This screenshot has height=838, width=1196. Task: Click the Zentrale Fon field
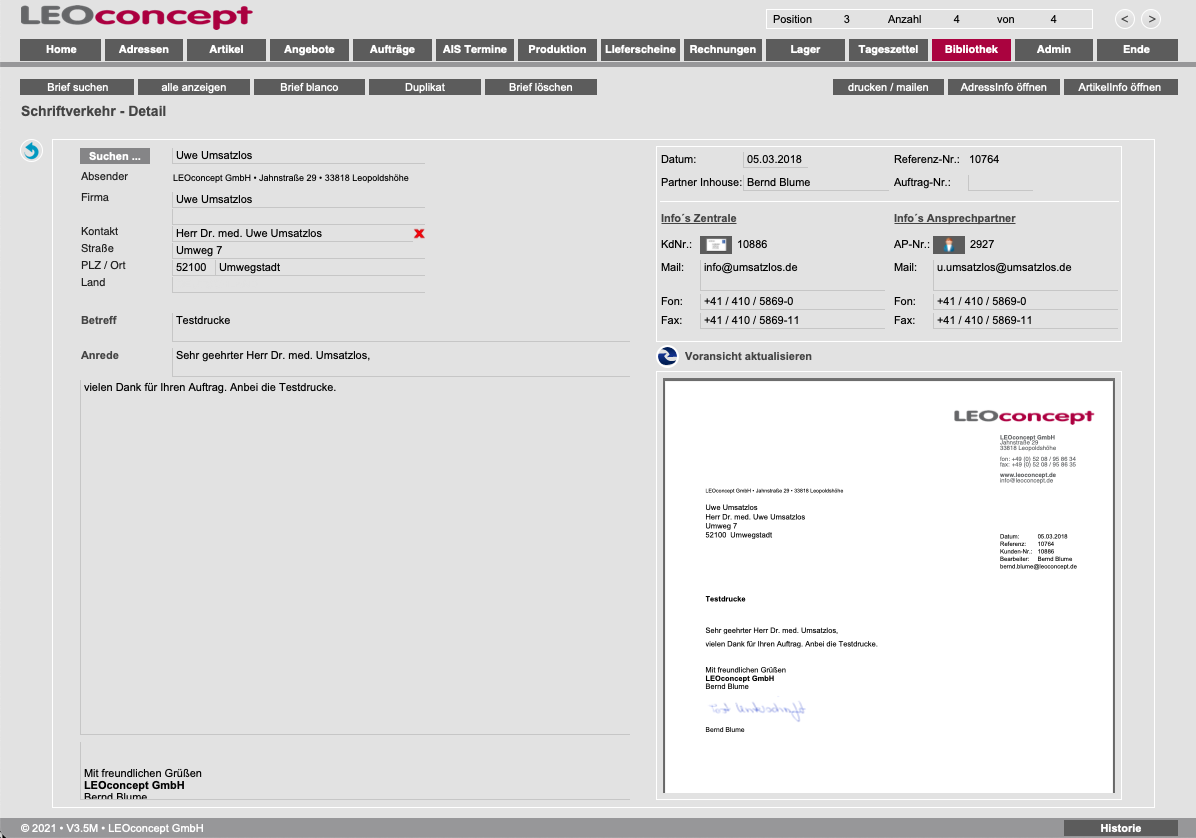click(x=793, y=301)
